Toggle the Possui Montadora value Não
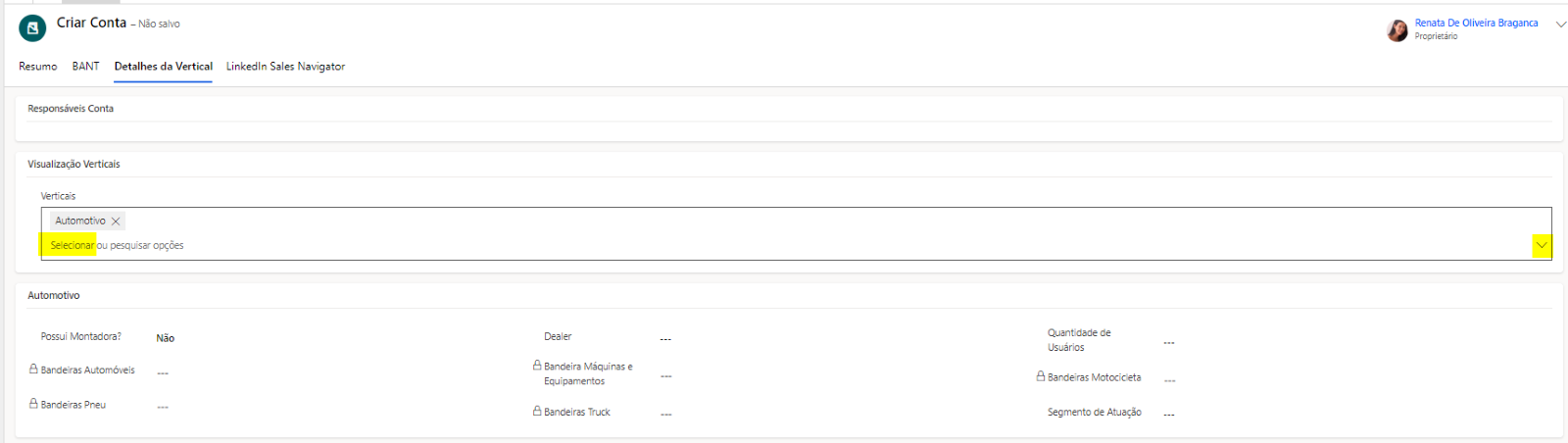Image resolution: width=1568 pixels, height=443 pixels. click(166, 338)
